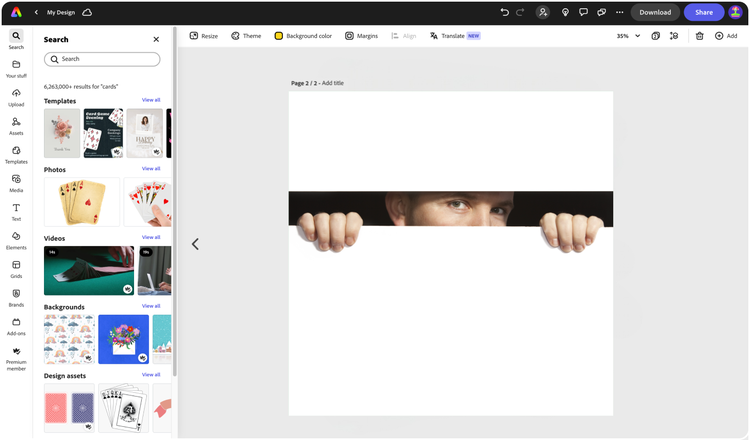Click the search panel vertical scrollbar
Viewport: 750px width, 440px height.
coord(175,201)
